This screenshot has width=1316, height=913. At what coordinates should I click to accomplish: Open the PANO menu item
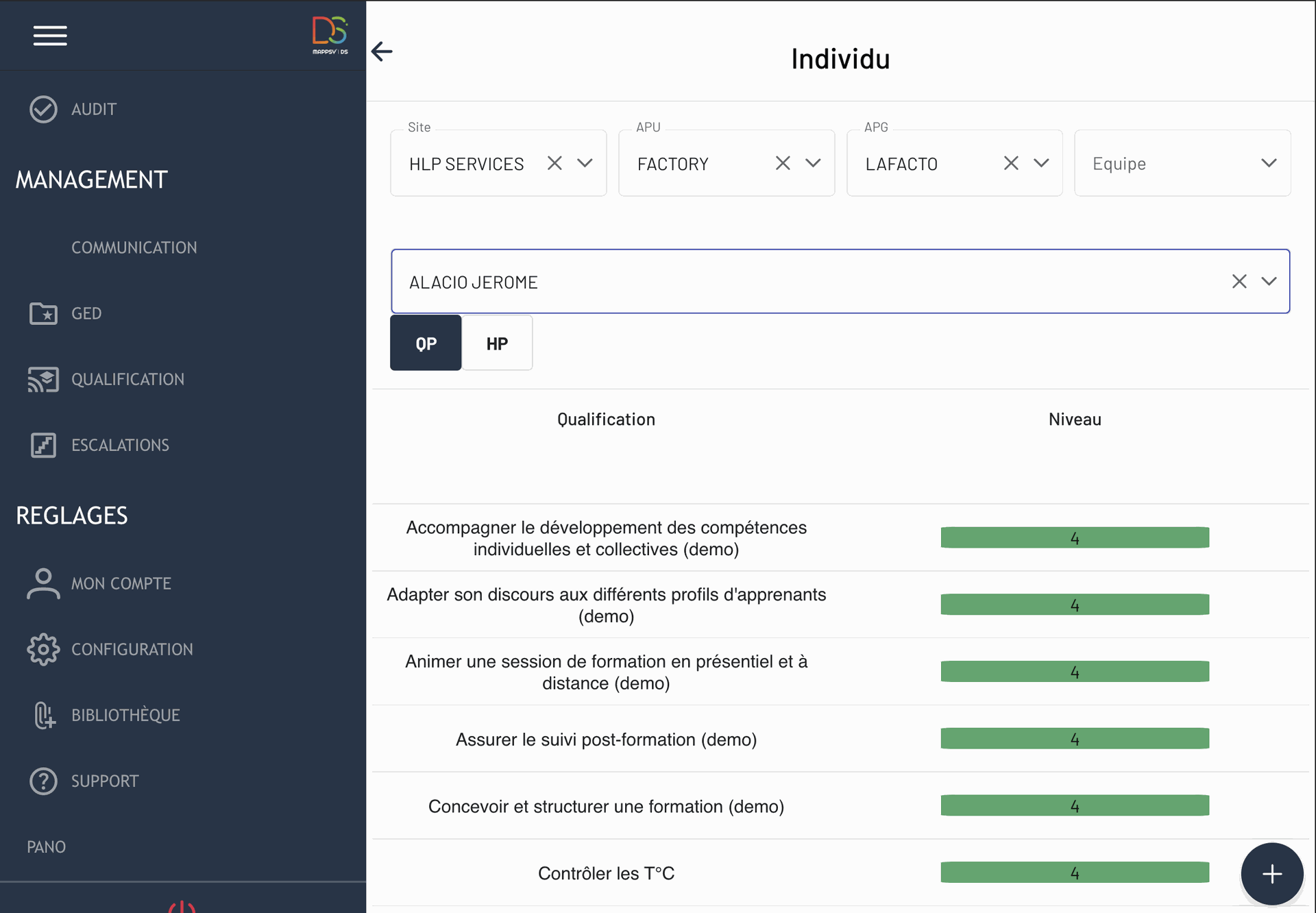(x=47, y=847)
